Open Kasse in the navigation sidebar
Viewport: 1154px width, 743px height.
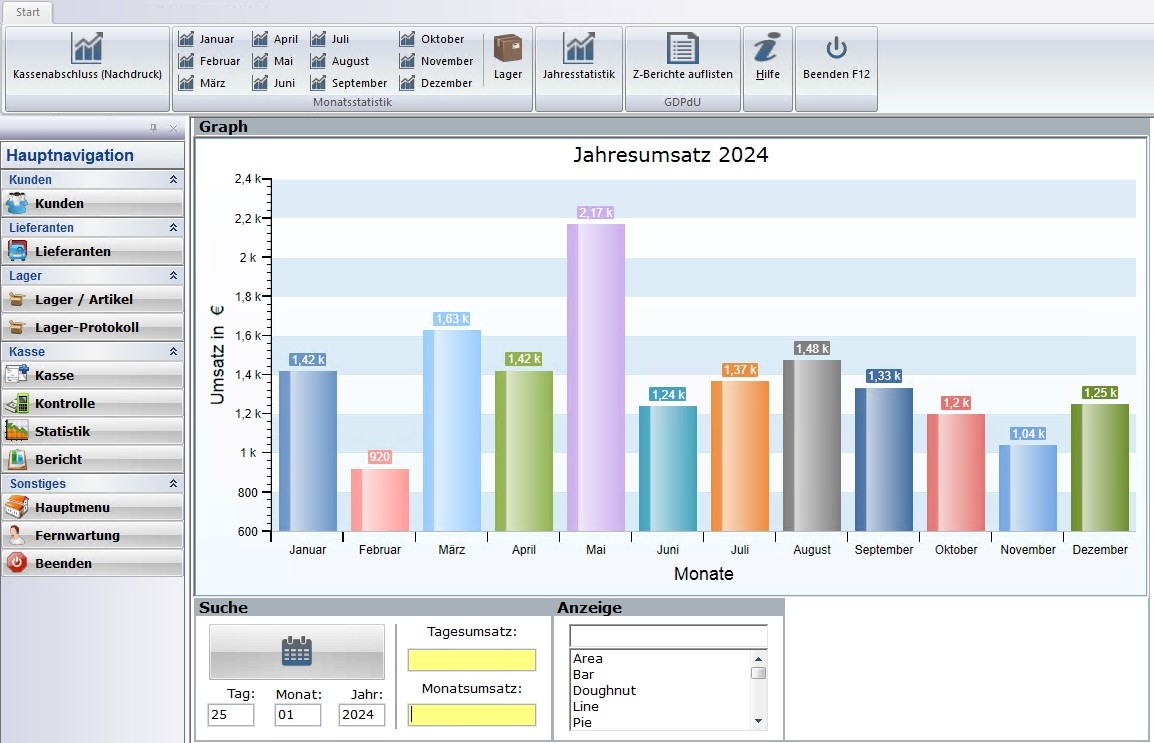coord(92,375)
